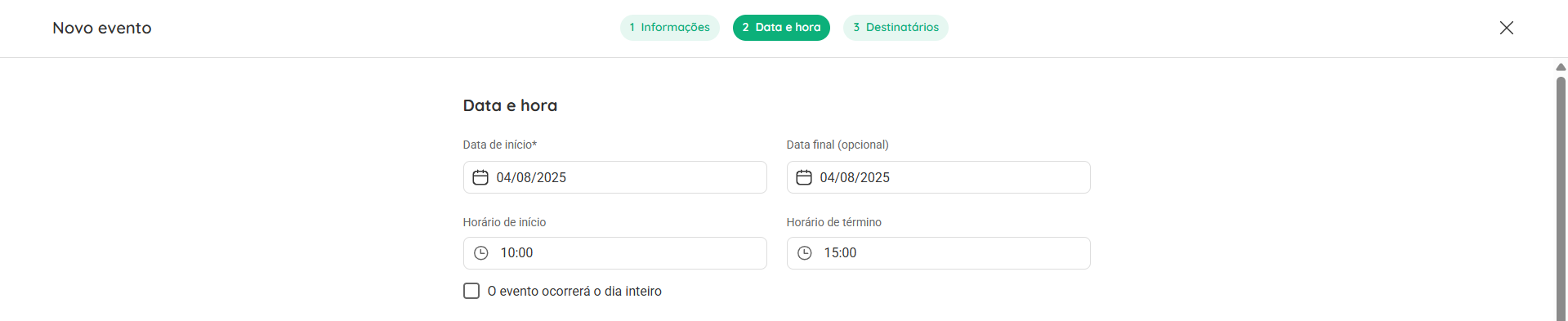Edit end date 04/08/2025 field
Viewport: 1568px width, 321px height.
(938, 177)
